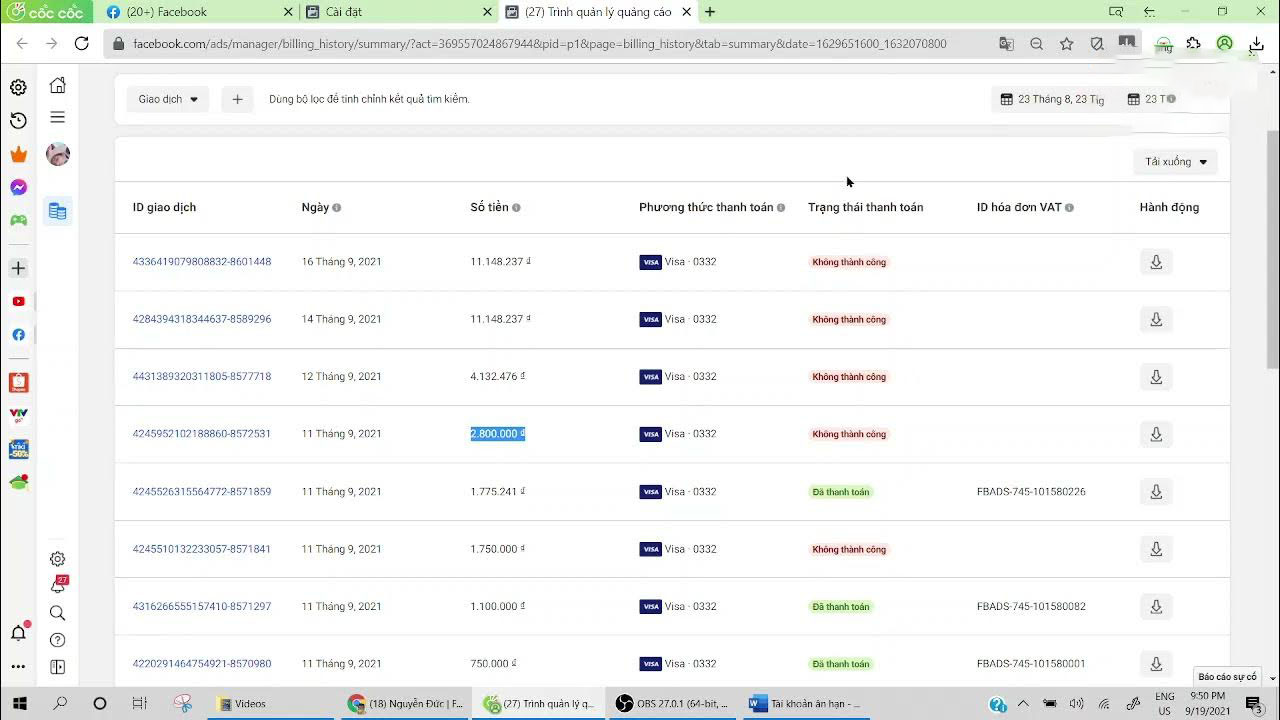The width and height of the screenshot is (1280, 720).
Task: Add a new filter with the plus button
Action: click(237, 99)
